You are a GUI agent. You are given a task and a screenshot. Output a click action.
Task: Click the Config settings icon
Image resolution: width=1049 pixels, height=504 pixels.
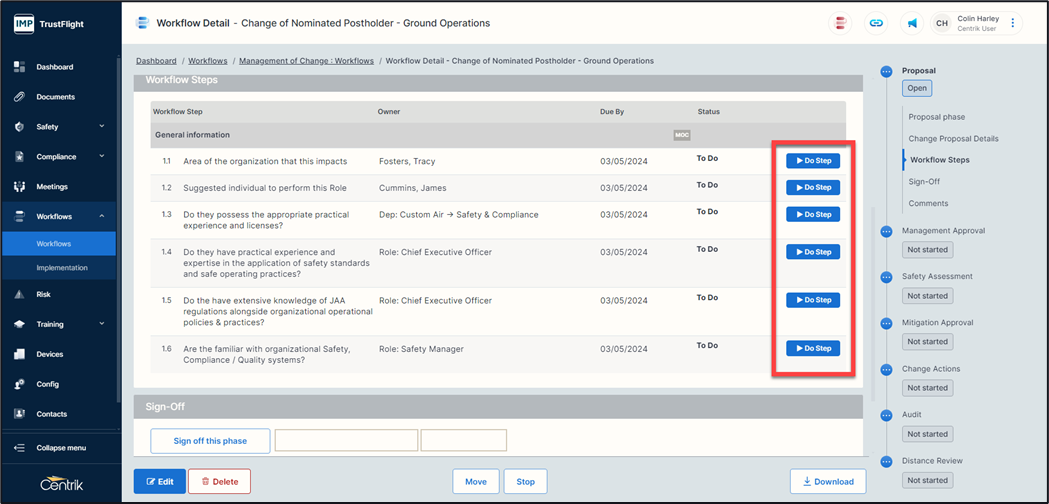click(x=19, y=384)
